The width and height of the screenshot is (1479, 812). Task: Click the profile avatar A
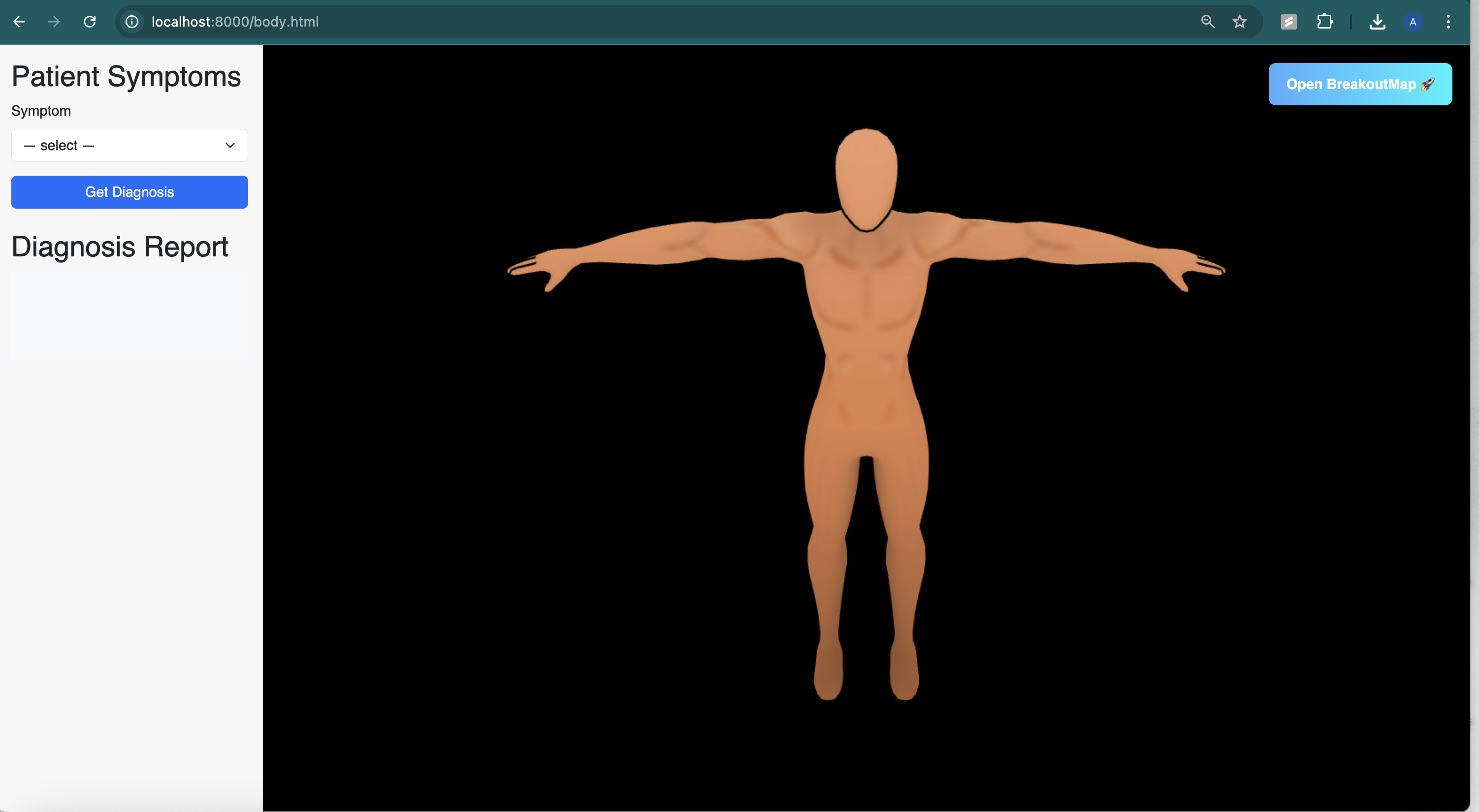1413,22
